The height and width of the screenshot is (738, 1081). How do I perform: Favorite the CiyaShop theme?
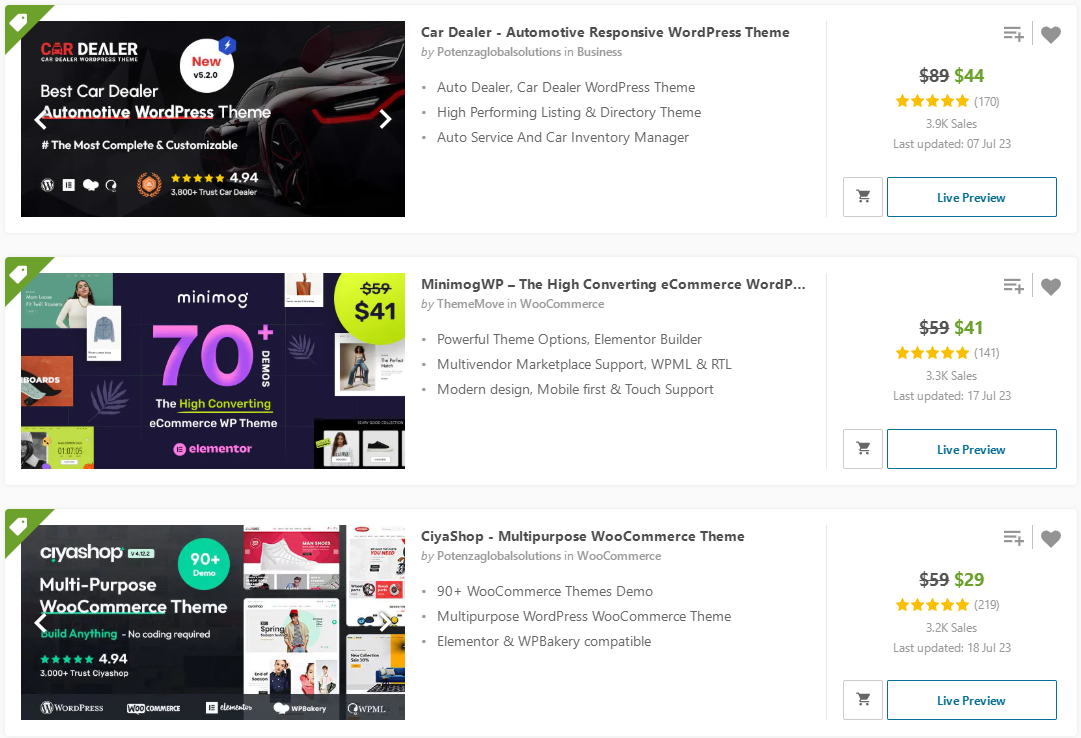coord(1050,539)
